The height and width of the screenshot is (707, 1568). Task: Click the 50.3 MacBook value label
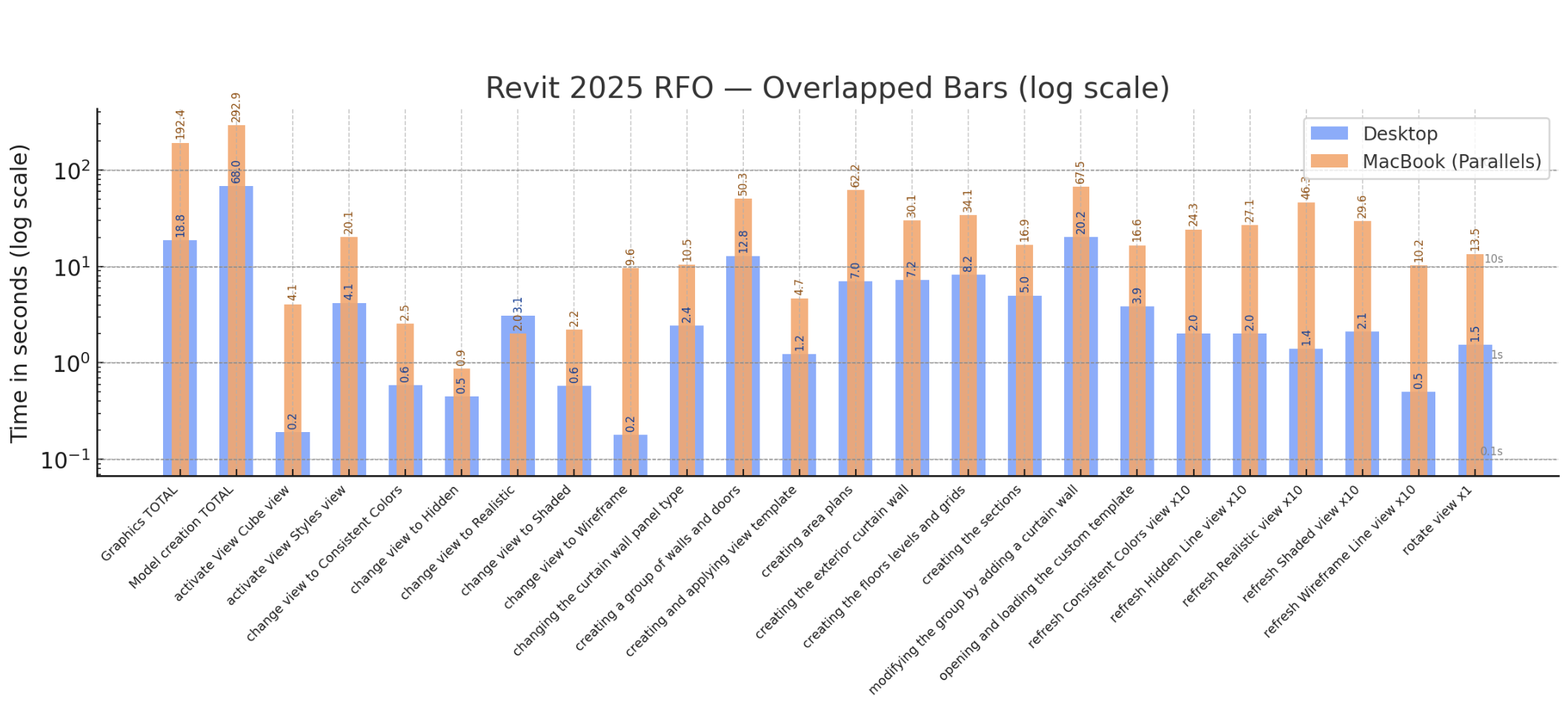tap(743, 185)
